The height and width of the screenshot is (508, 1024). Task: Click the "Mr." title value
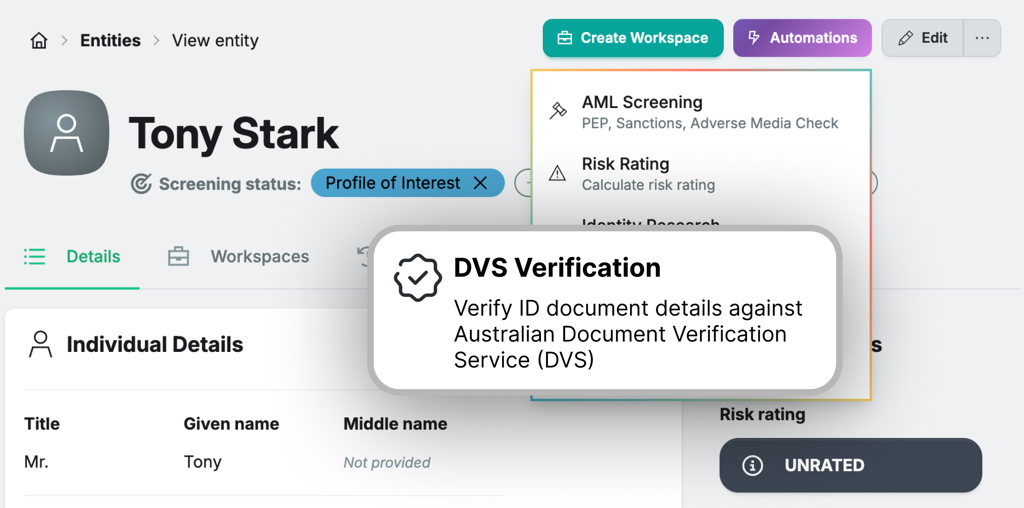pos(37,462)
